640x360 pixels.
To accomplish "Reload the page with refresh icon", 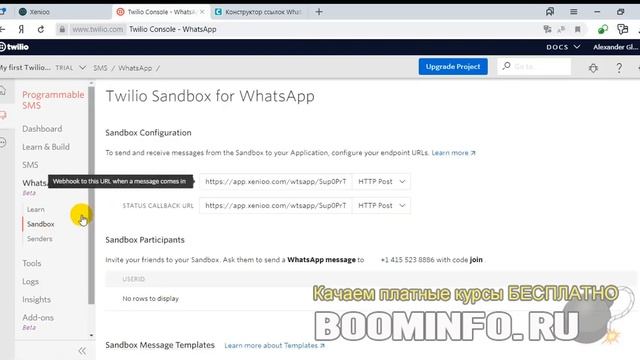I will tap(41, 29).
